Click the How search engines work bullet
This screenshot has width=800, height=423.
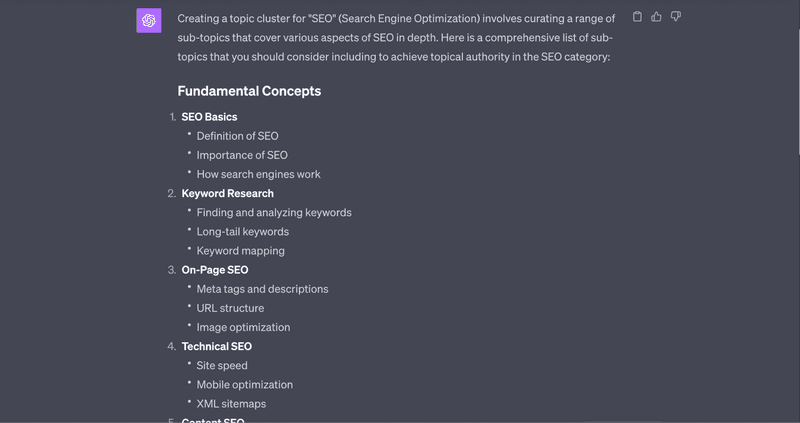coord(259,175)
